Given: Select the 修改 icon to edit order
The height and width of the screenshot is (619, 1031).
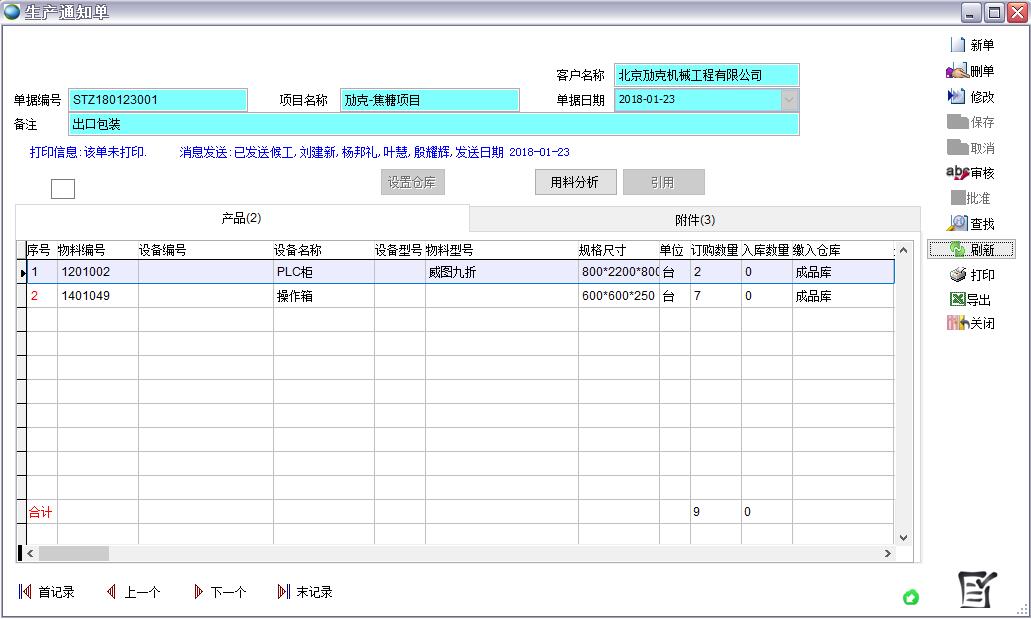Looking at the screenshot, I should pos(972,96).
